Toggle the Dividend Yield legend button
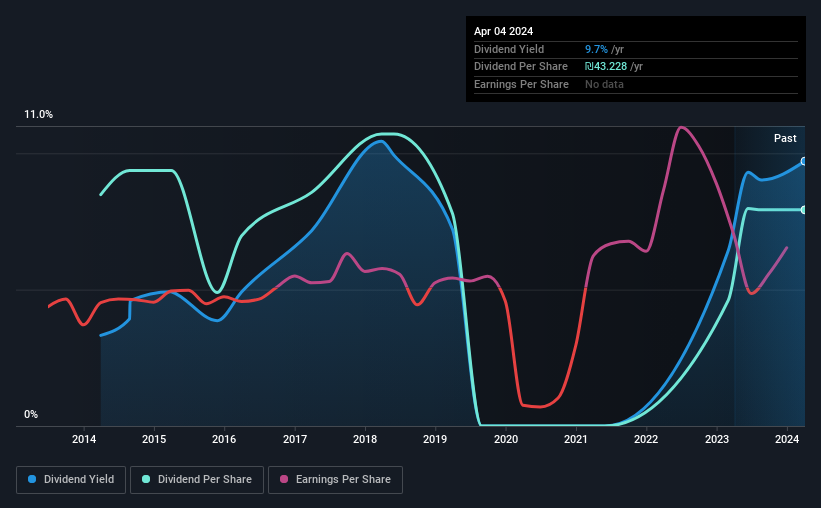821x508 pixels. (71, 480)
